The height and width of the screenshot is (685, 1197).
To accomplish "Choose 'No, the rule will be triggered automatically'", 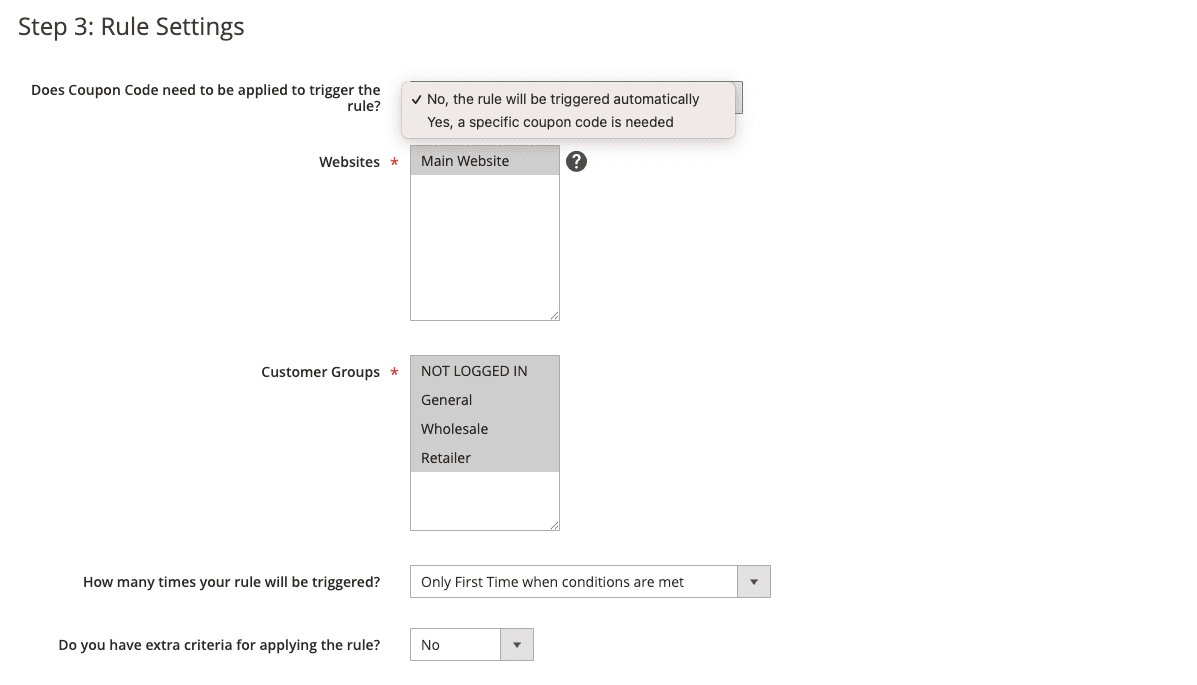I will tap(569, 99).
